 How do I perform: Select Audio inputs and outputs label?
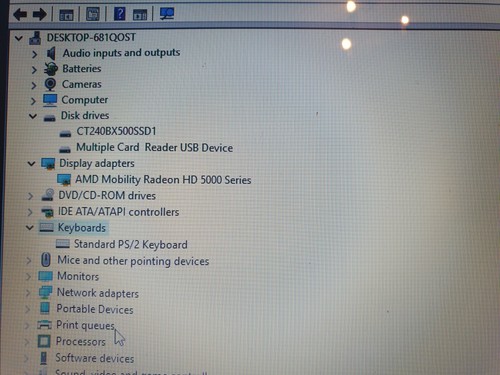point(121,53)
